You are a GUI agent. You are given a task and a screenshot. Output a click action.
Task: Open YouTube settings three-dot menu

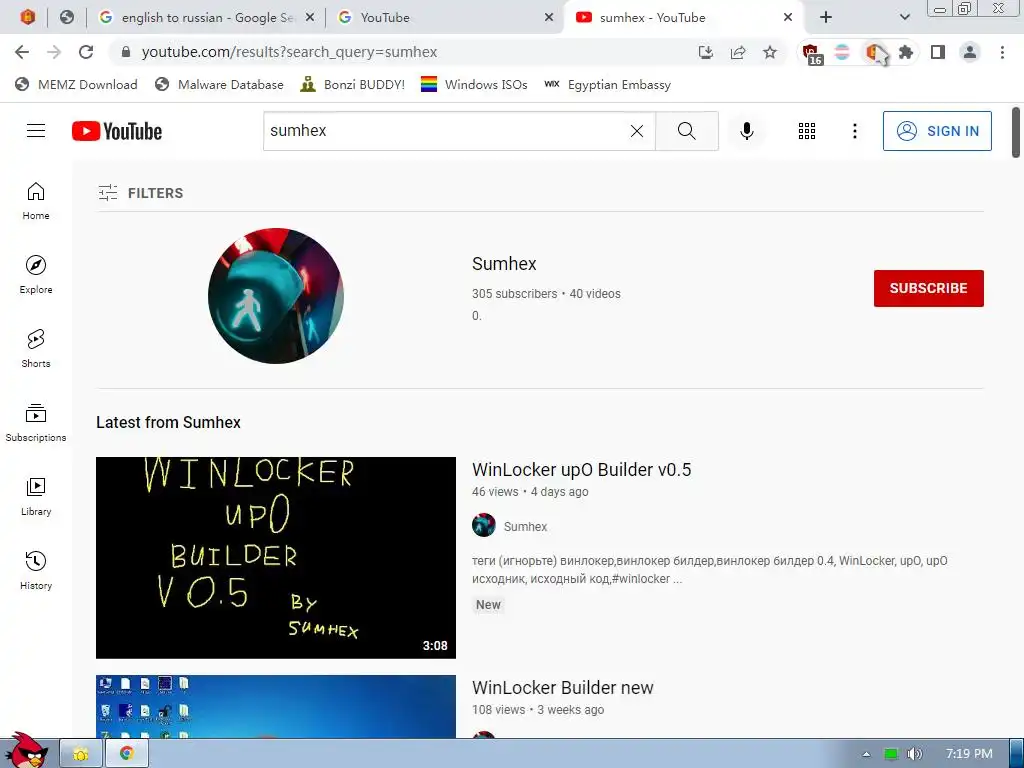click(x=854, y=131)
